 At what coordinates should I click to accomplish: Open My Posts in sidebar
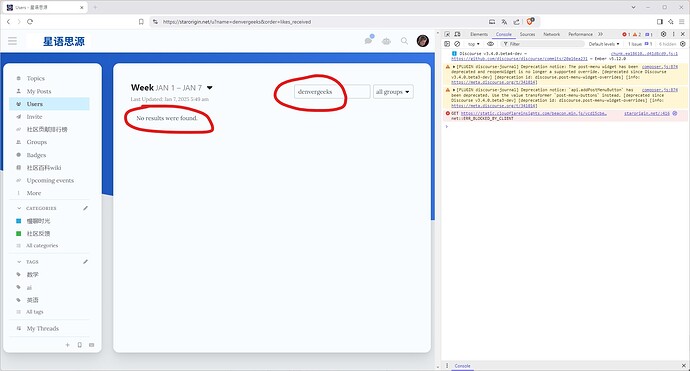39,91
